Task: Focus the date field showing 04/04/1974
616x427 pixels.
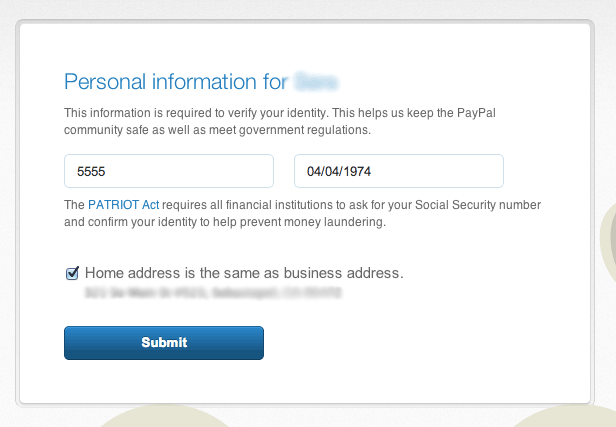Action: [399, 171]
